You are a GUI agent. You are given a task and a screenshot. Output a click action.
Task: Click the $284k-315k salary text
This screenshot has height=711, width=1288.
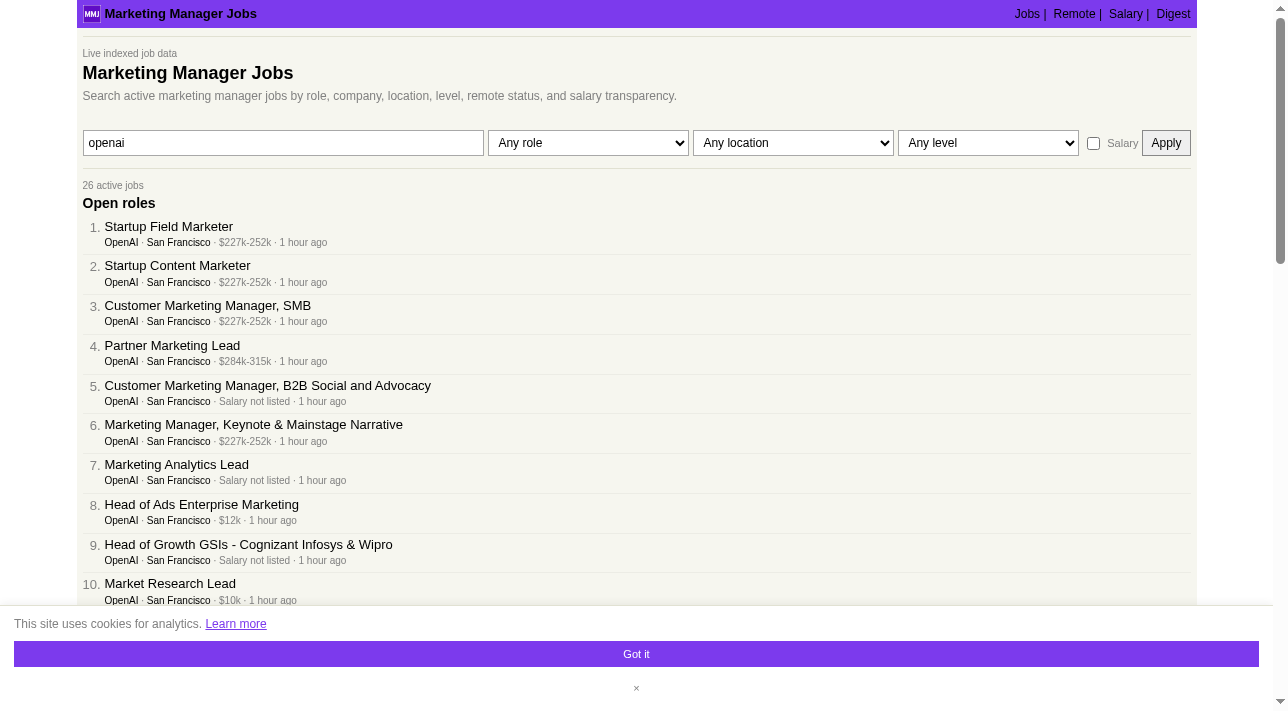(245, 362)
